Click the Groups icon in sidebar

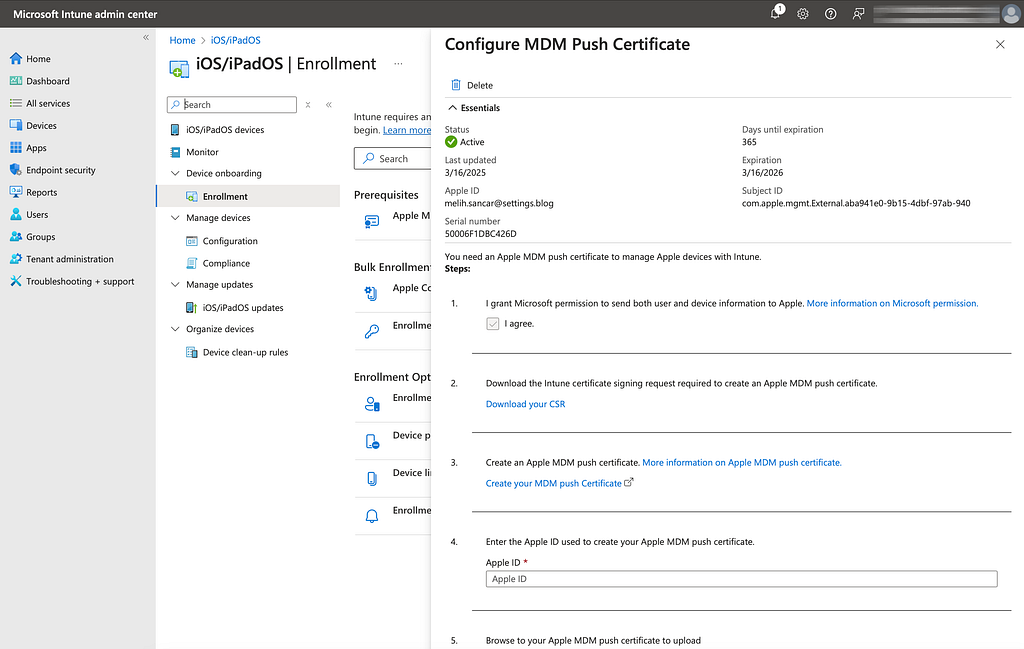click(16, 236)
